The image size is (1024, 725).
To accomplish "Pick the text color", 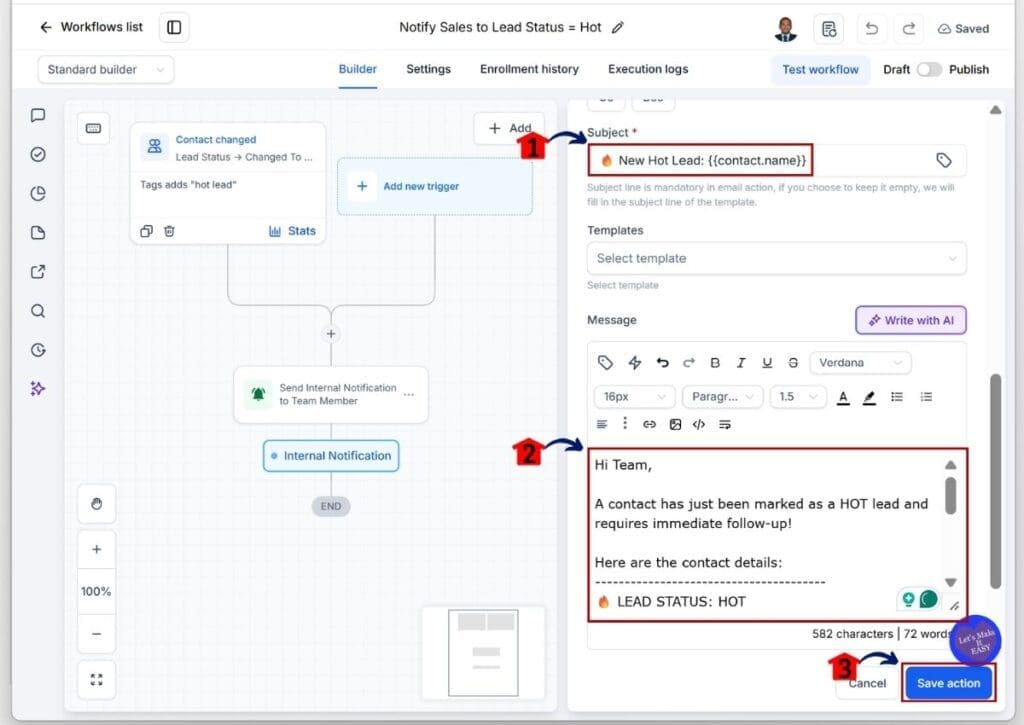I will tap(843, 397).
